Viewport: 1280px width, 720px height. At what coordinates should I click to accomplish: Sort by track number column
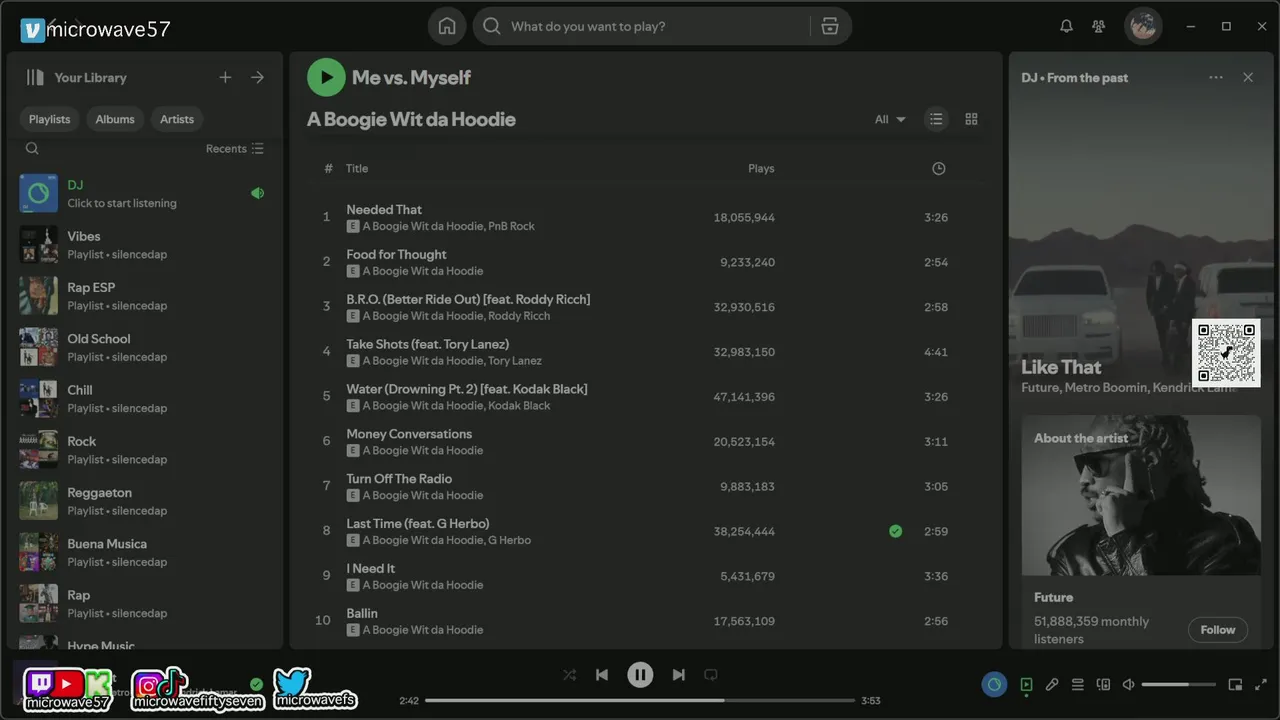328,168
